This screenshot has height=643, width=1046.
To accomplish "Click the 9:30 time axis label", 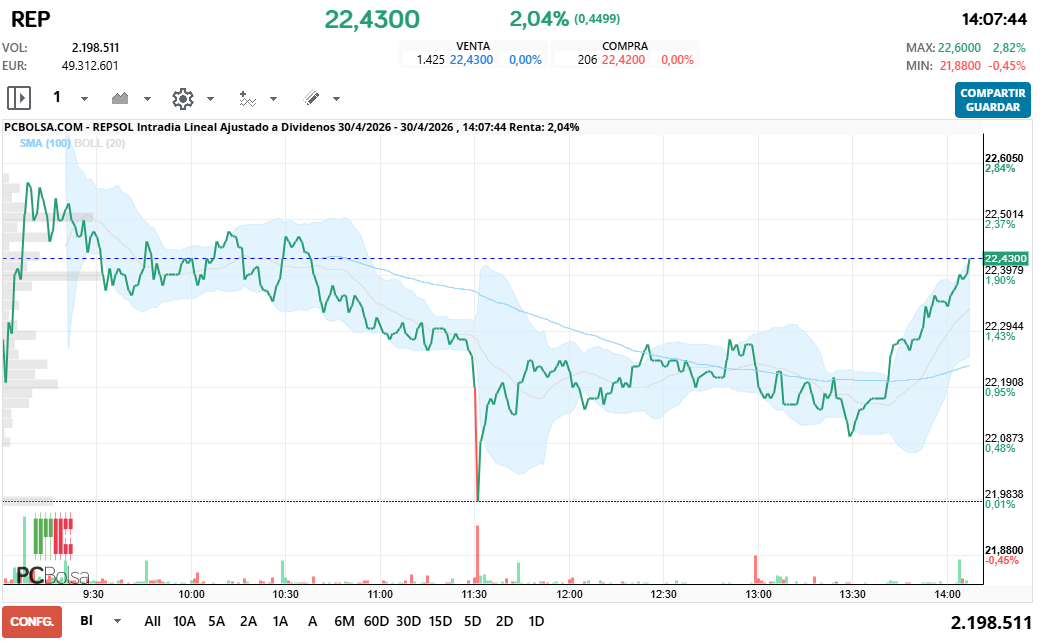I will coord(93,594).
